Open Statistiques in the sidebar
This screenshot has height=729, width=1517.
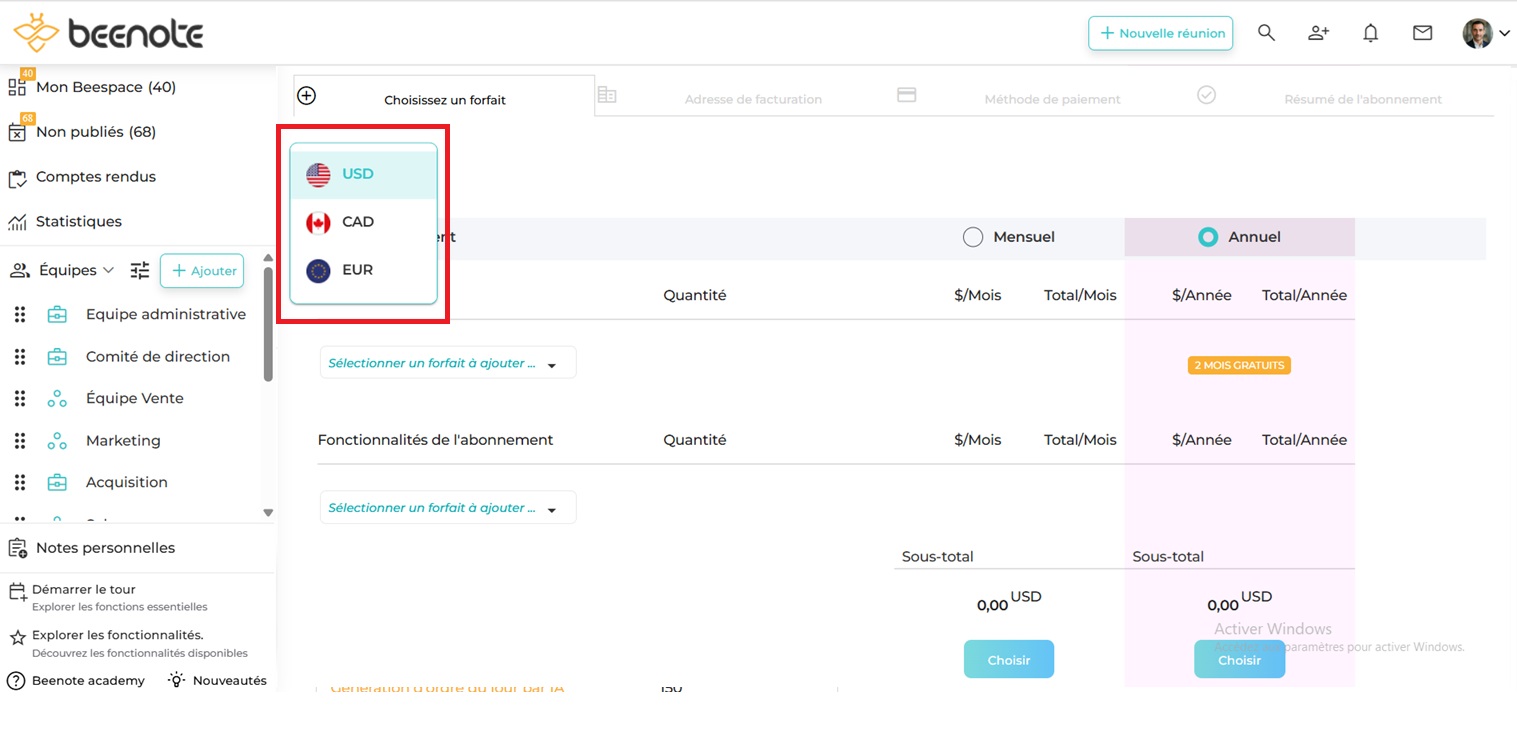point(78,221)
